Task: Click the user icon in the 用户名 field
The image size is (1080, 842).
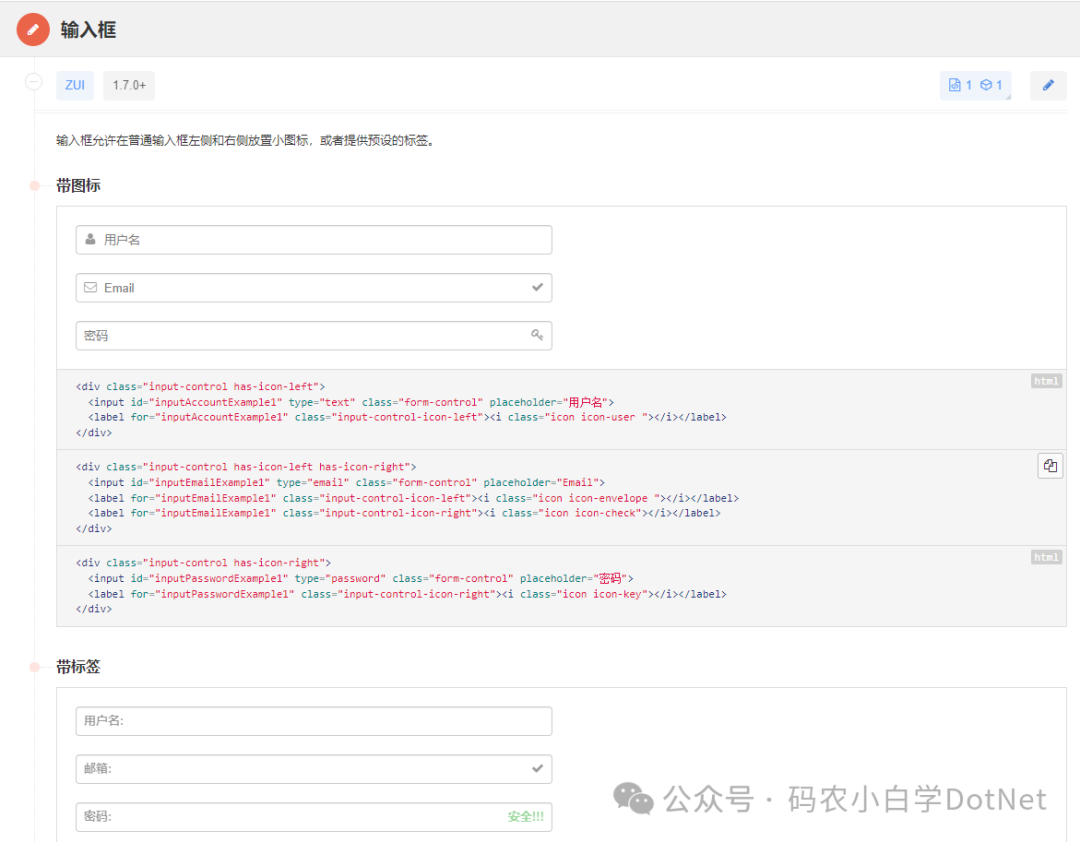Action: tap(90, 240)
